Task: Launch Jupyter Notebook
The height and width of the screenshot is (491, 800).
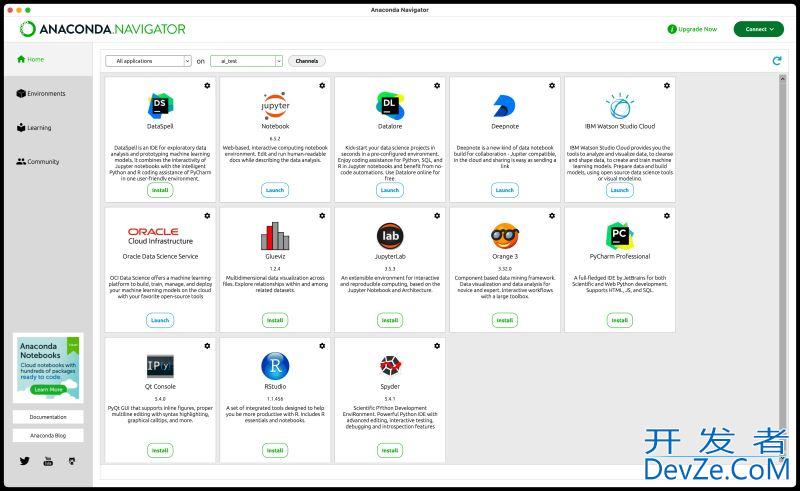Action: click(275, 190)
